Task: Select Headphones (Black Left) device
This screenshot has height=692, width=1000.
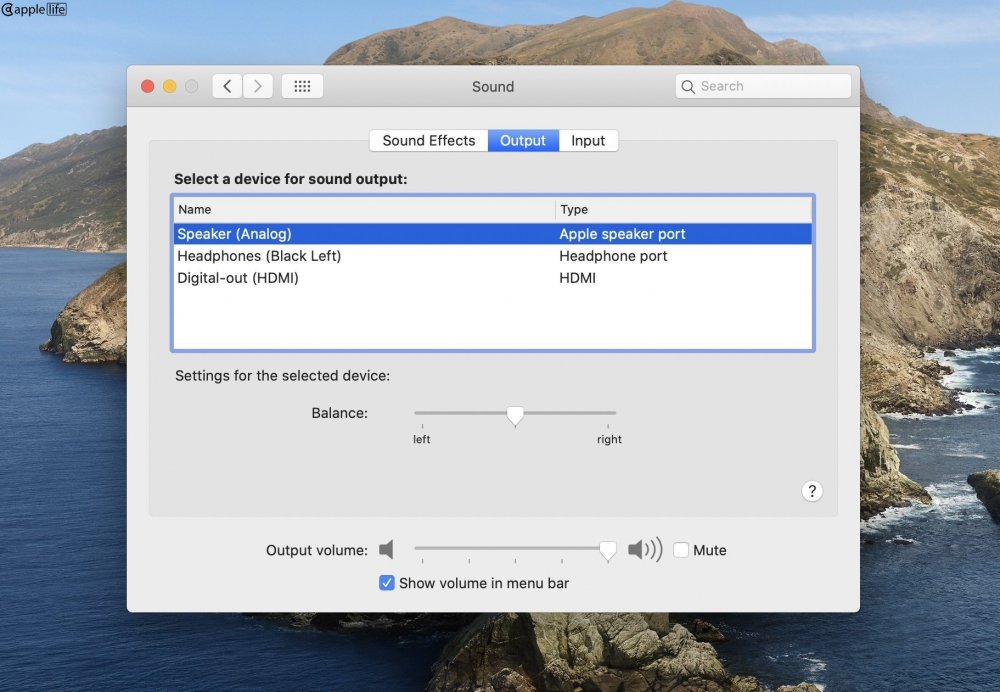Action: pos(492,256)
